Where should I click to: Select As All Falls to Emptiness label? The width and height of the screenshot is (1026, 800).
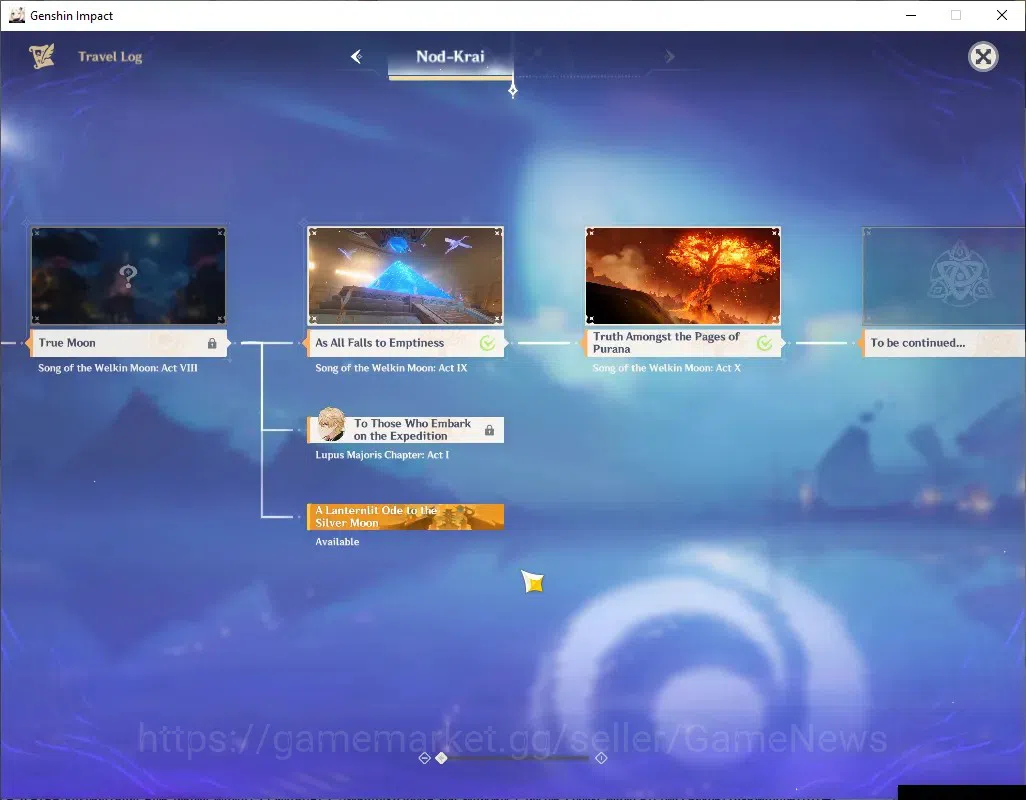pyautogui.click(x=406, y=343)
